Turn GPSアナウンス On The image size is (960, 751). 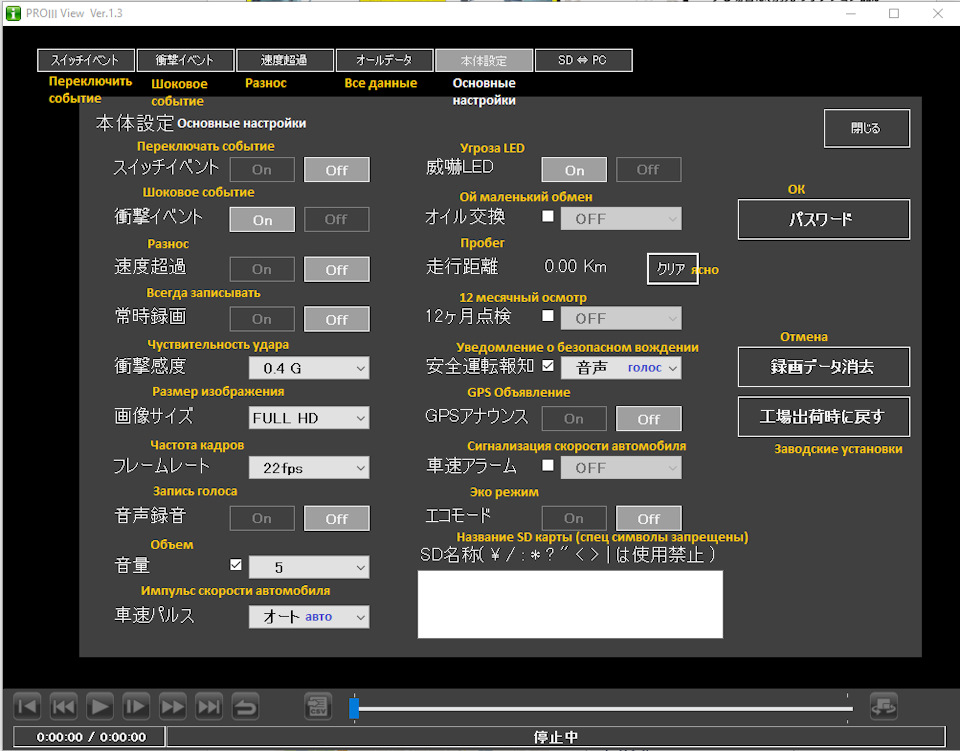pyautogui.click(x=574, y=419)
